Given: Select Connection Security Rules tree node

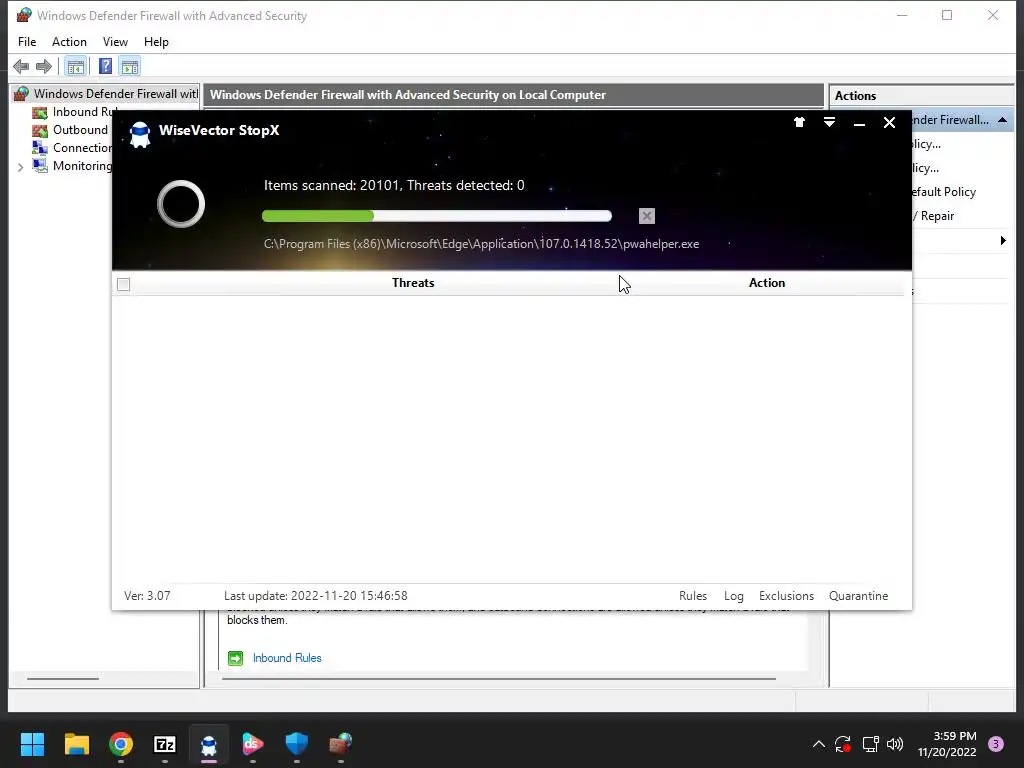Looking at the screenshot, I should pos(72,148).
